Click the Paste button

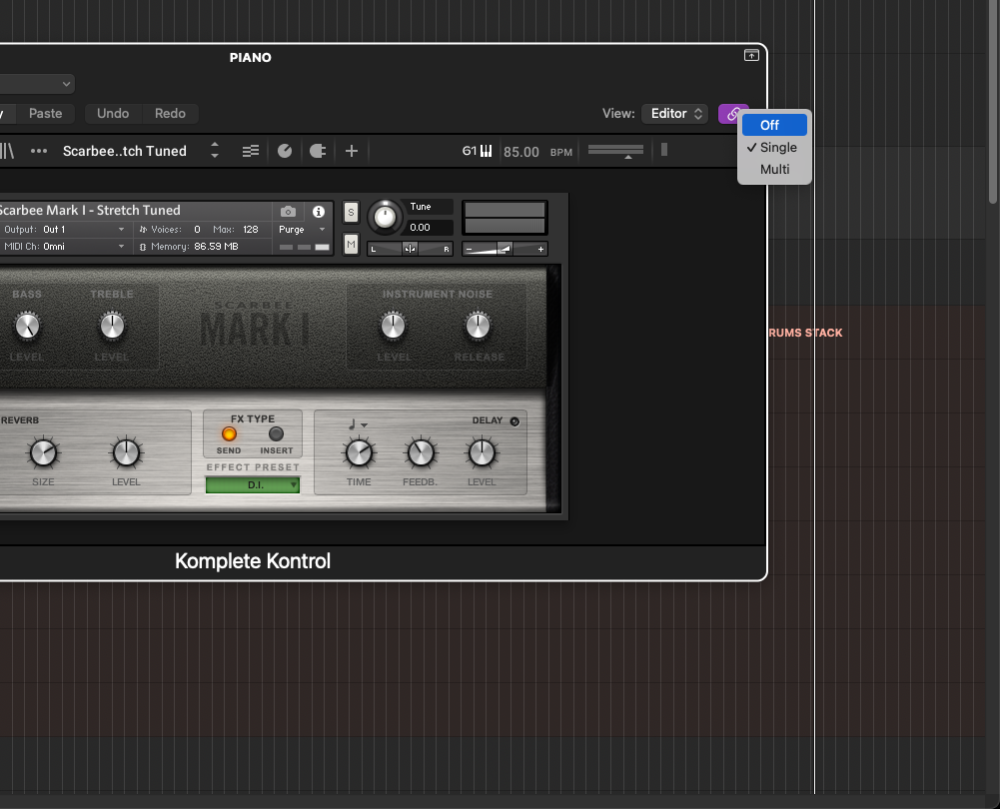[x=45, y=113]
